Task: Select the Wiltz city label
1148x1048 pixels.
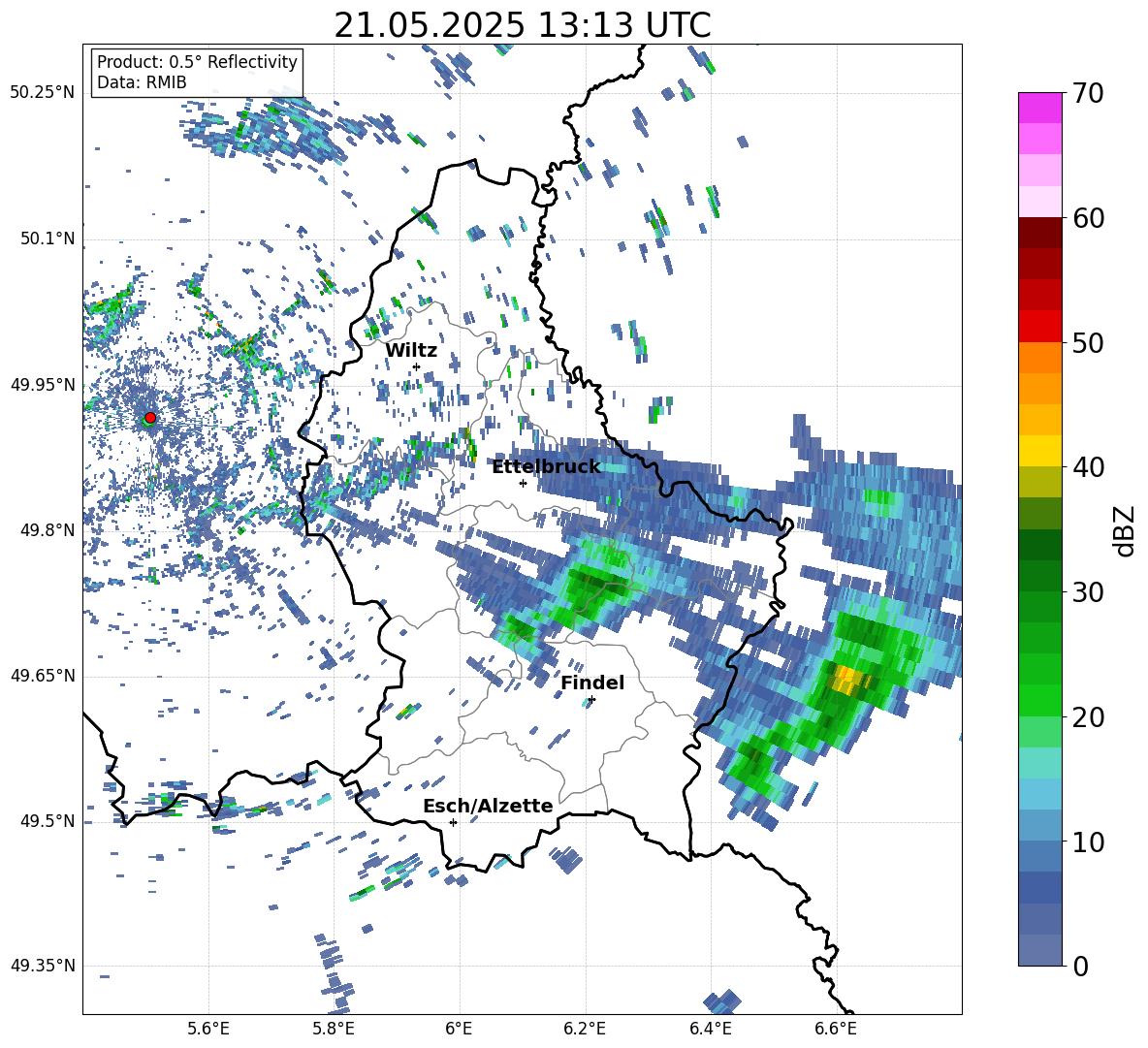Action: (x=411, y=350)
